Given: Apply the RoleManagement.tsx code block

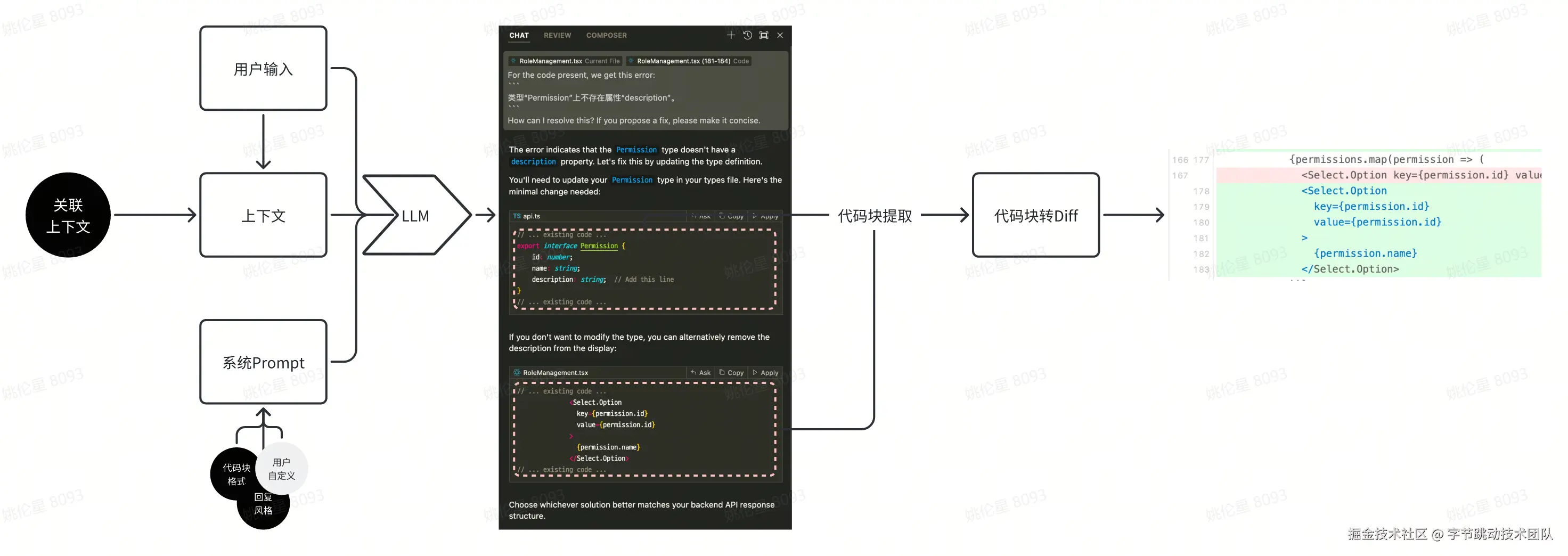Looking at the screenshot, I should coord(765,372).
